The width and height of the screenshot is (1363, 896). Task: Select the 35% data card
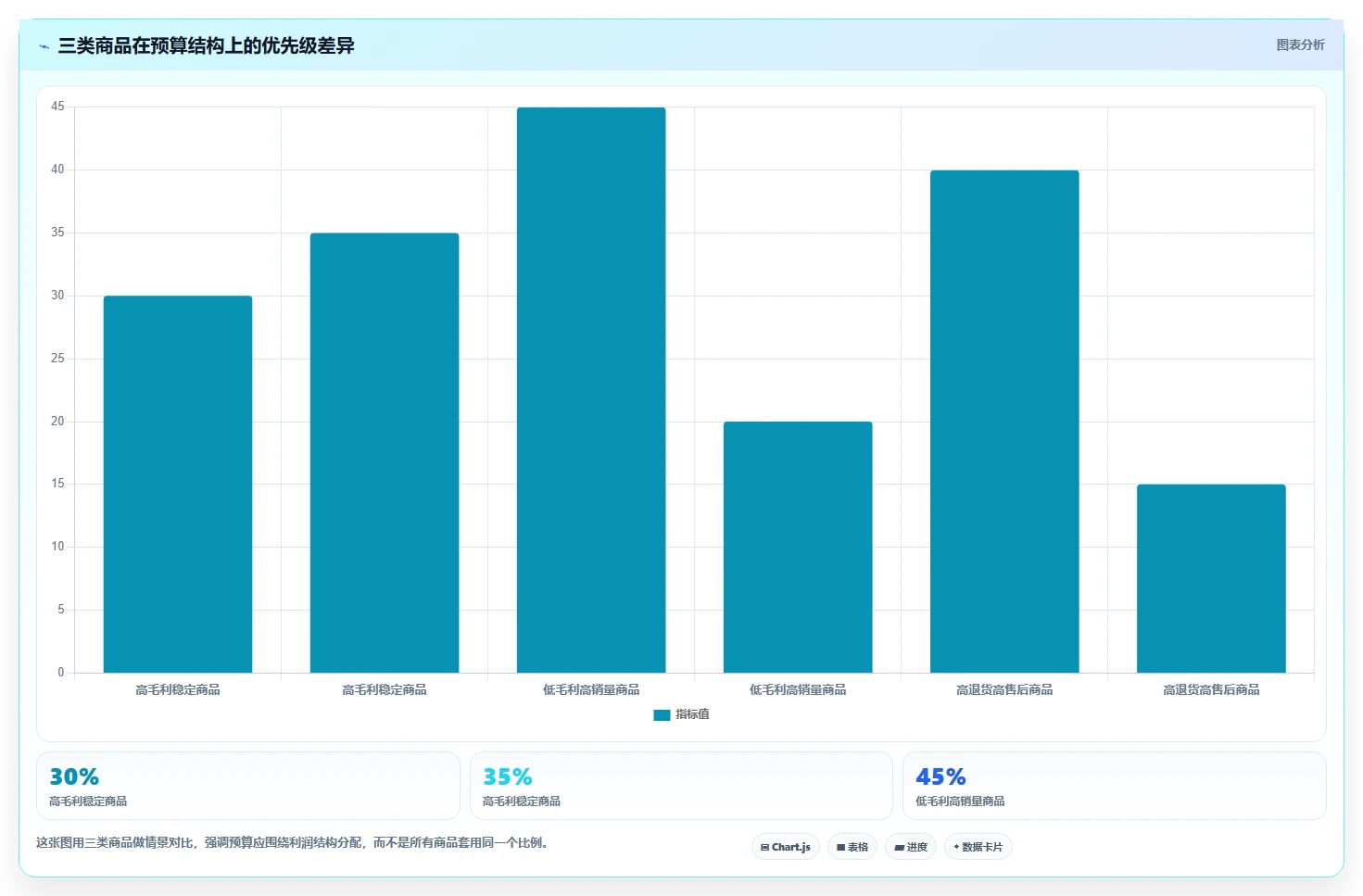pyautogui.click(x=681, y=786)
